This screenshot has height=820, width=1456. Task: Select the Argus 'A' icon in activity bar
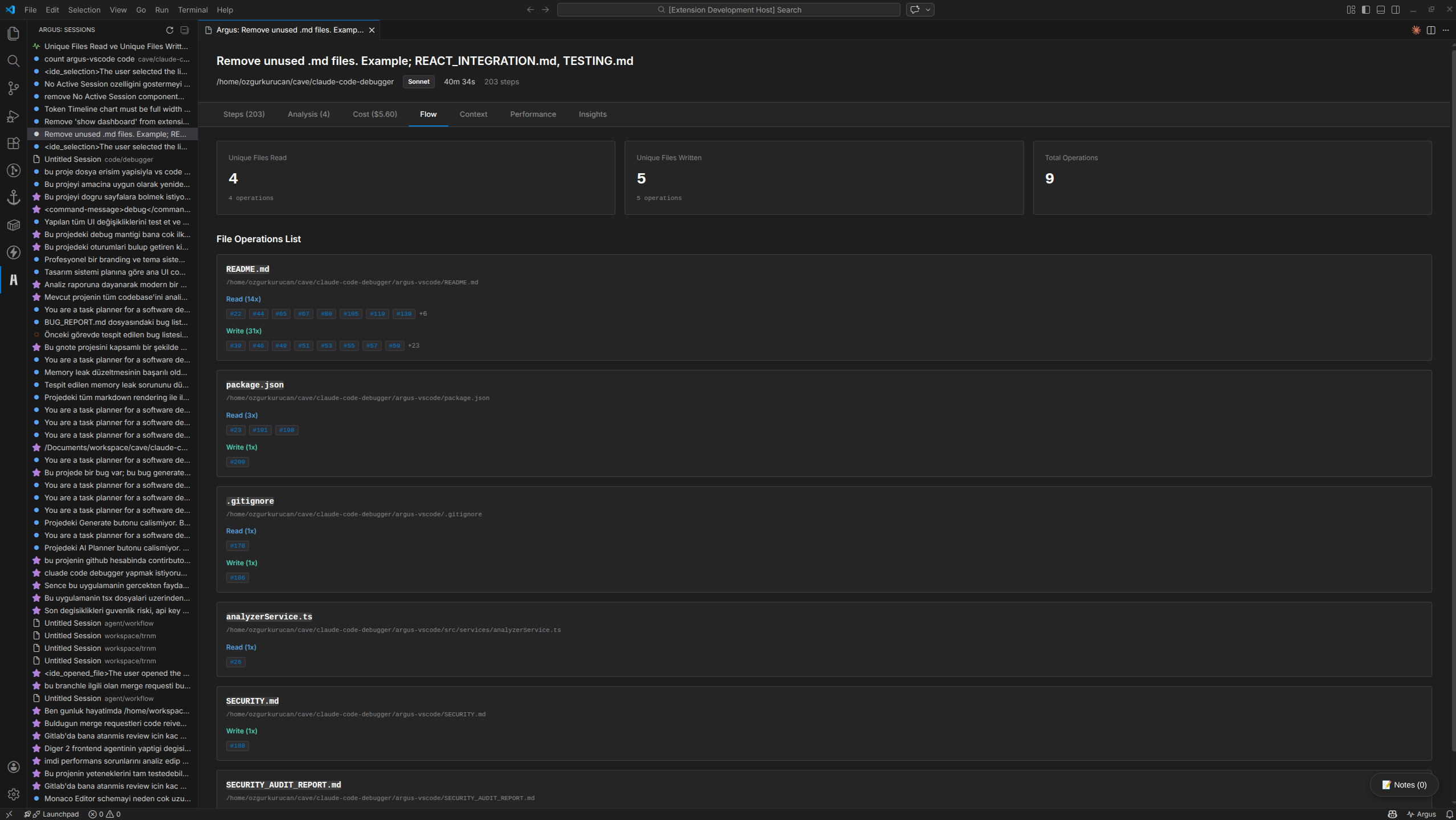[x=13, y=280]
